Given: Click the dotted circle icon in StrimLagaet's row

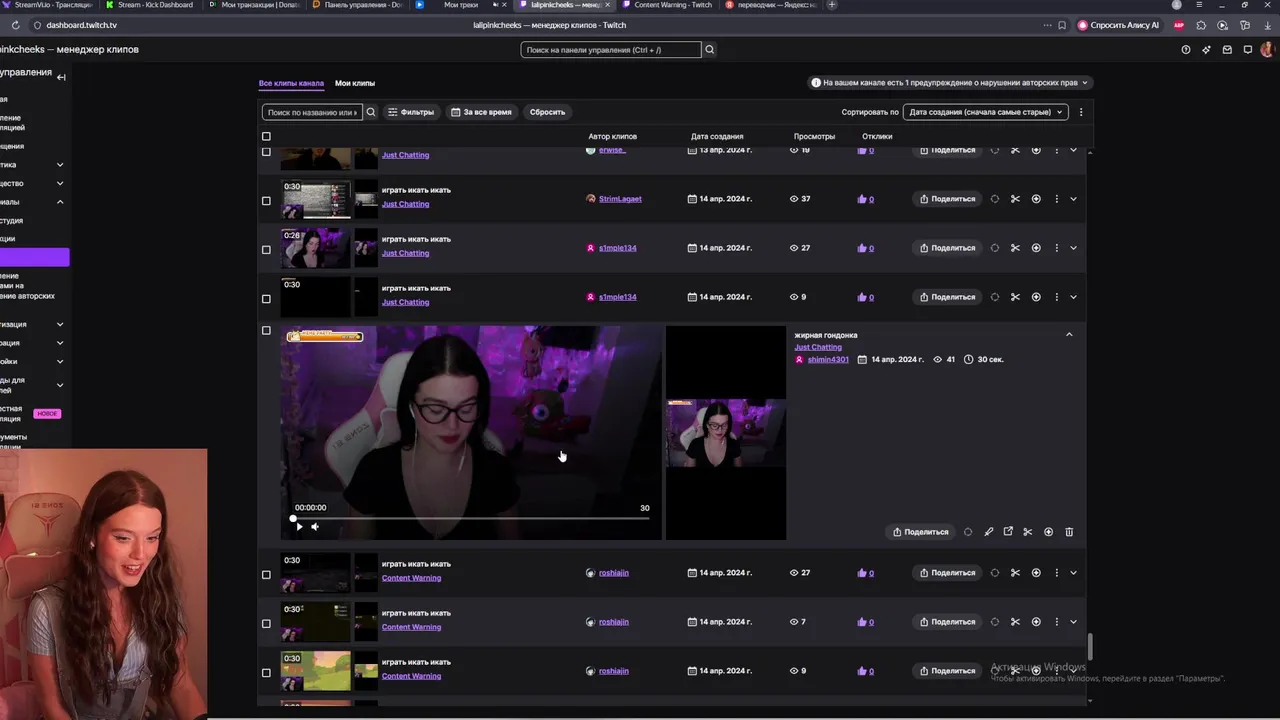Looking at the screenshot, I should pos(994,199).
